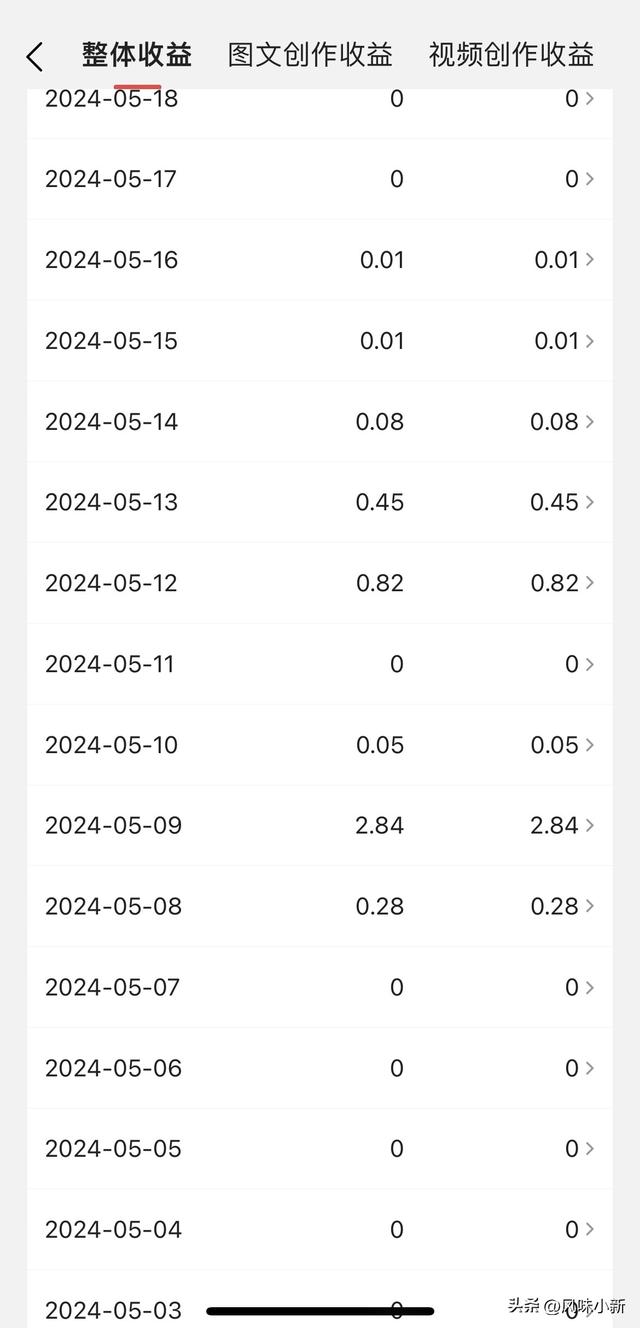Click chevron on 2024-05-11 row
The width and height of the screenshot is (640, 1328).
point(590,664)
